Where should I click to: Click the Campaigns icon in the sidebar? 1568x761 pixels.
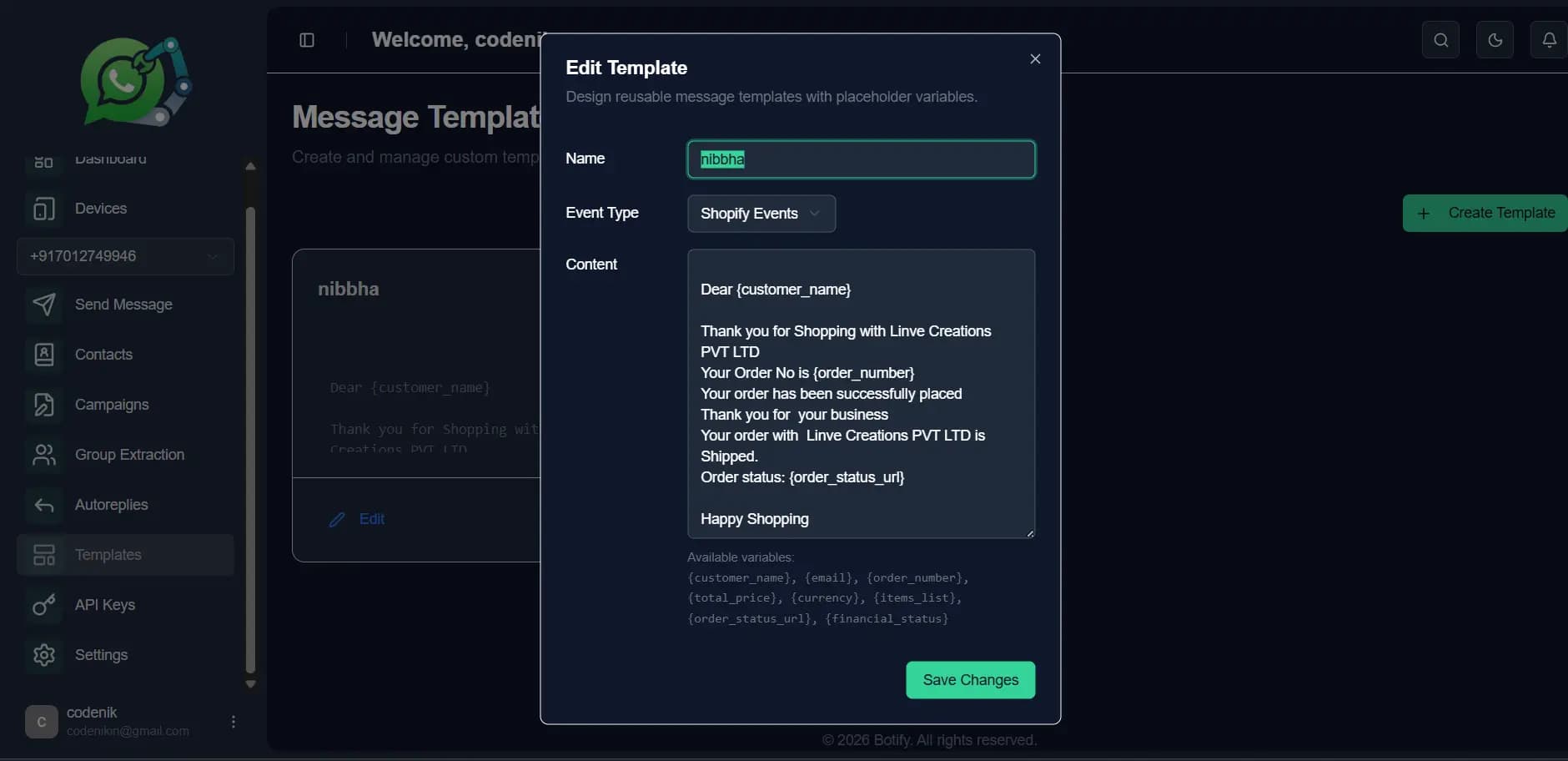tap(44, 405)
